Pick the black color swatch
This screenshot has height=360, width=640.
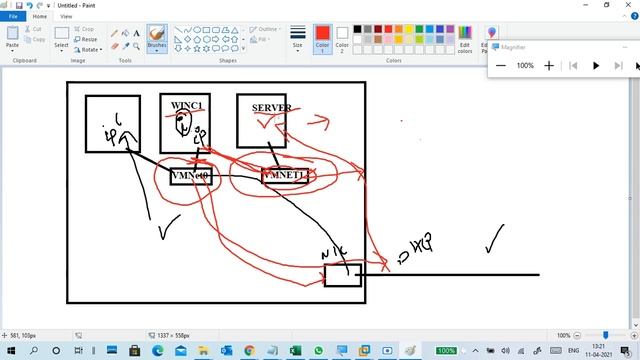tap(358, 29)
